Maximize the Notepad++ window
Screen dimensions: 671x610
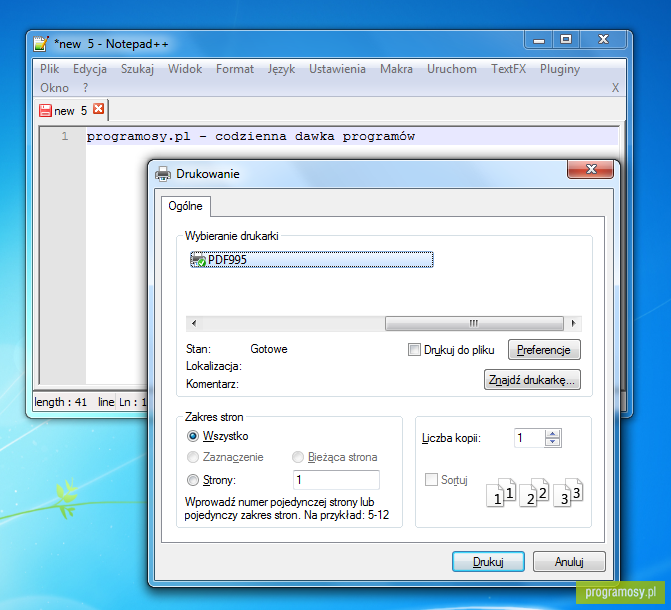(566, 40)
